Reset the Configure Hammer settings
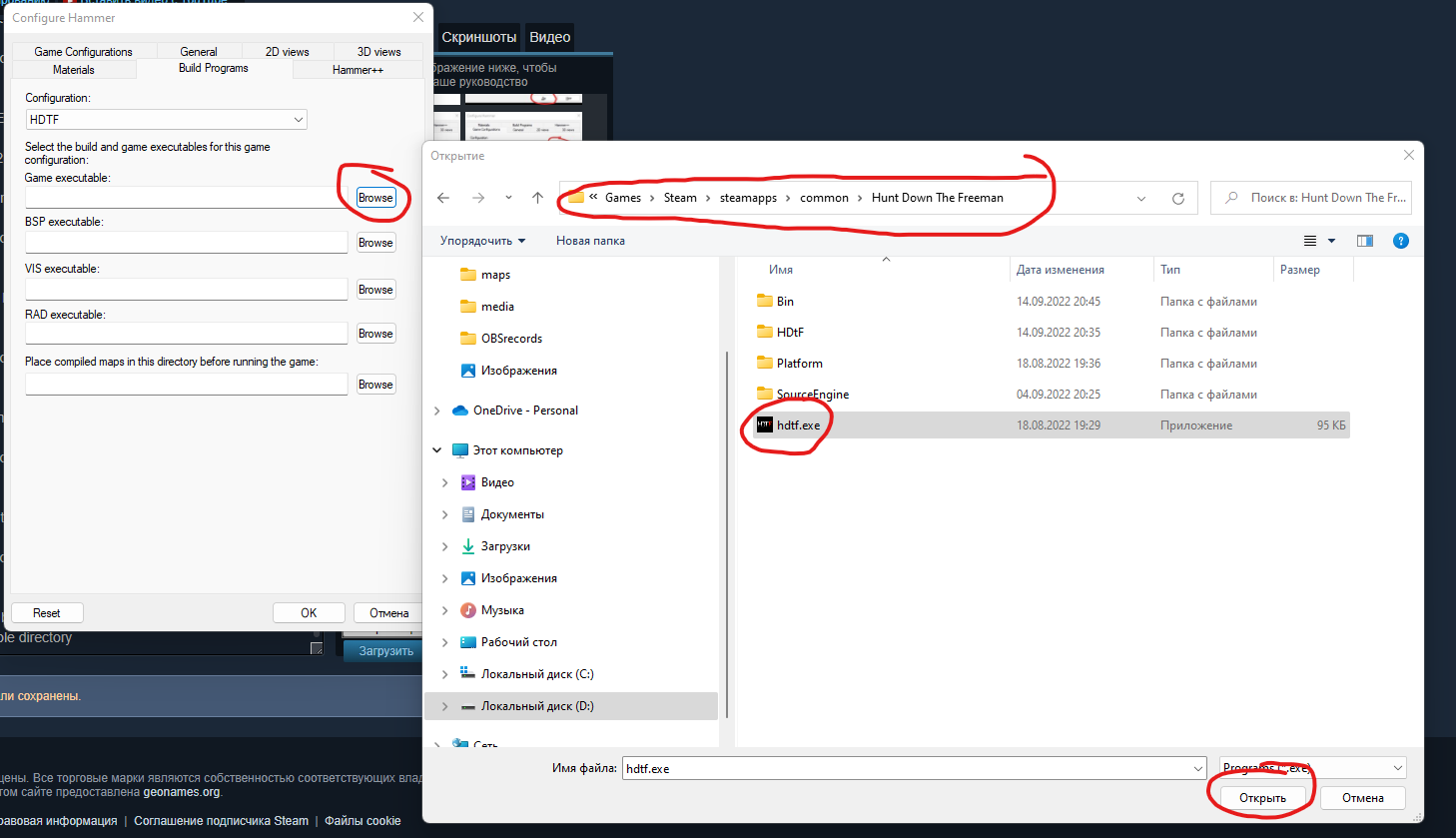The image size is (1456, 838). [x=47, y=613]
